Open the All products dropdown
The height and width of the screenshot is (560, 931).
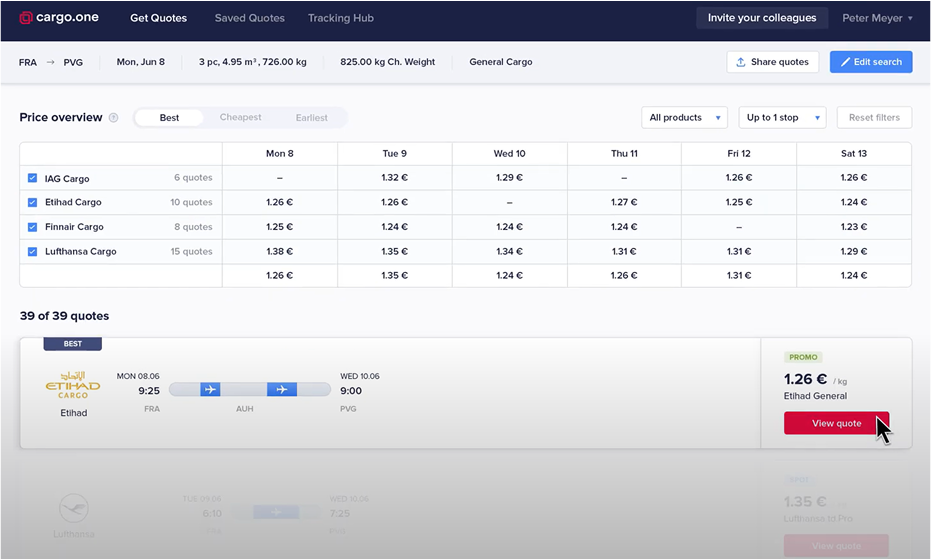coord(685,118)
